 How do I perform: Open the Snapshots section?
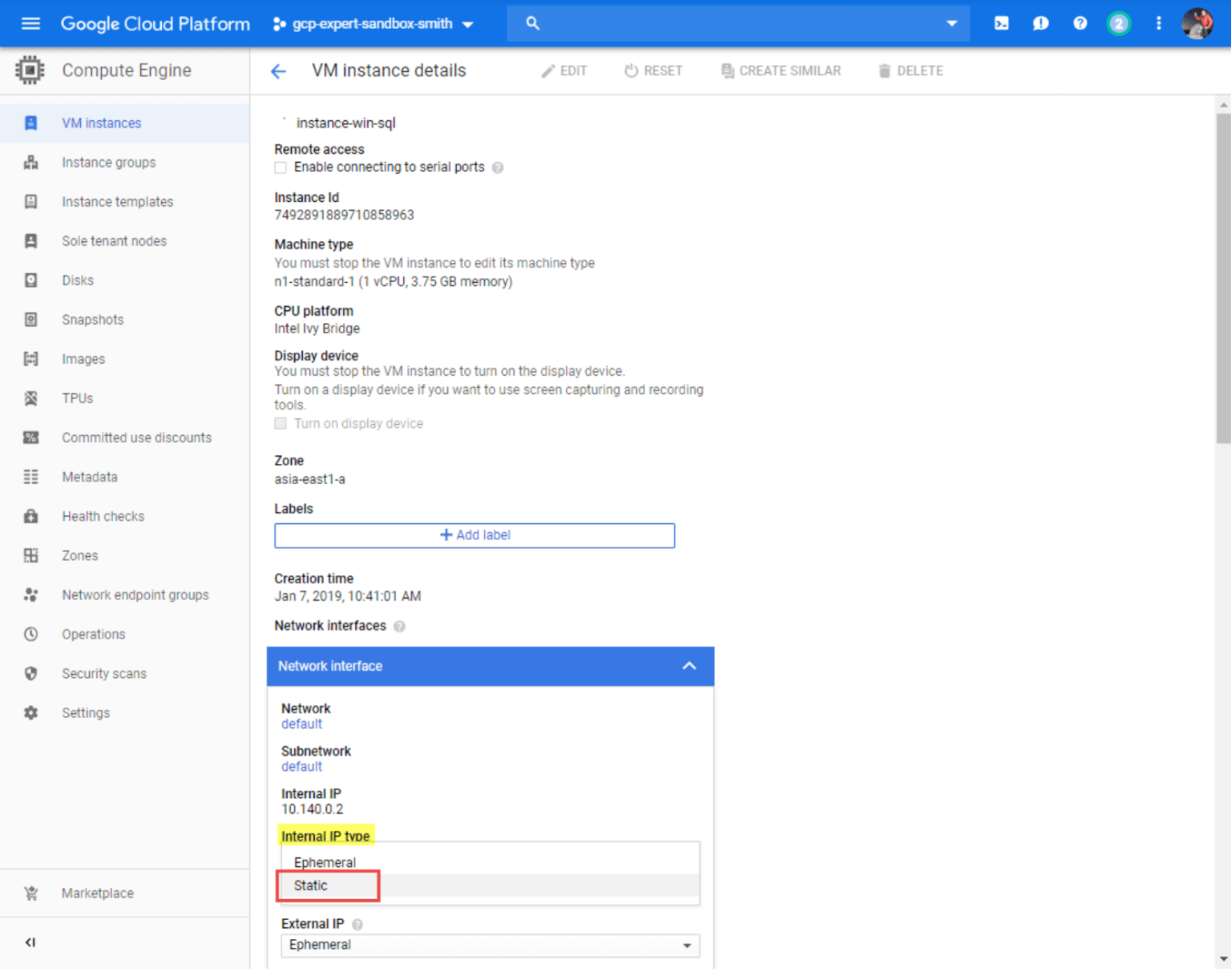[x=92, y=319]
